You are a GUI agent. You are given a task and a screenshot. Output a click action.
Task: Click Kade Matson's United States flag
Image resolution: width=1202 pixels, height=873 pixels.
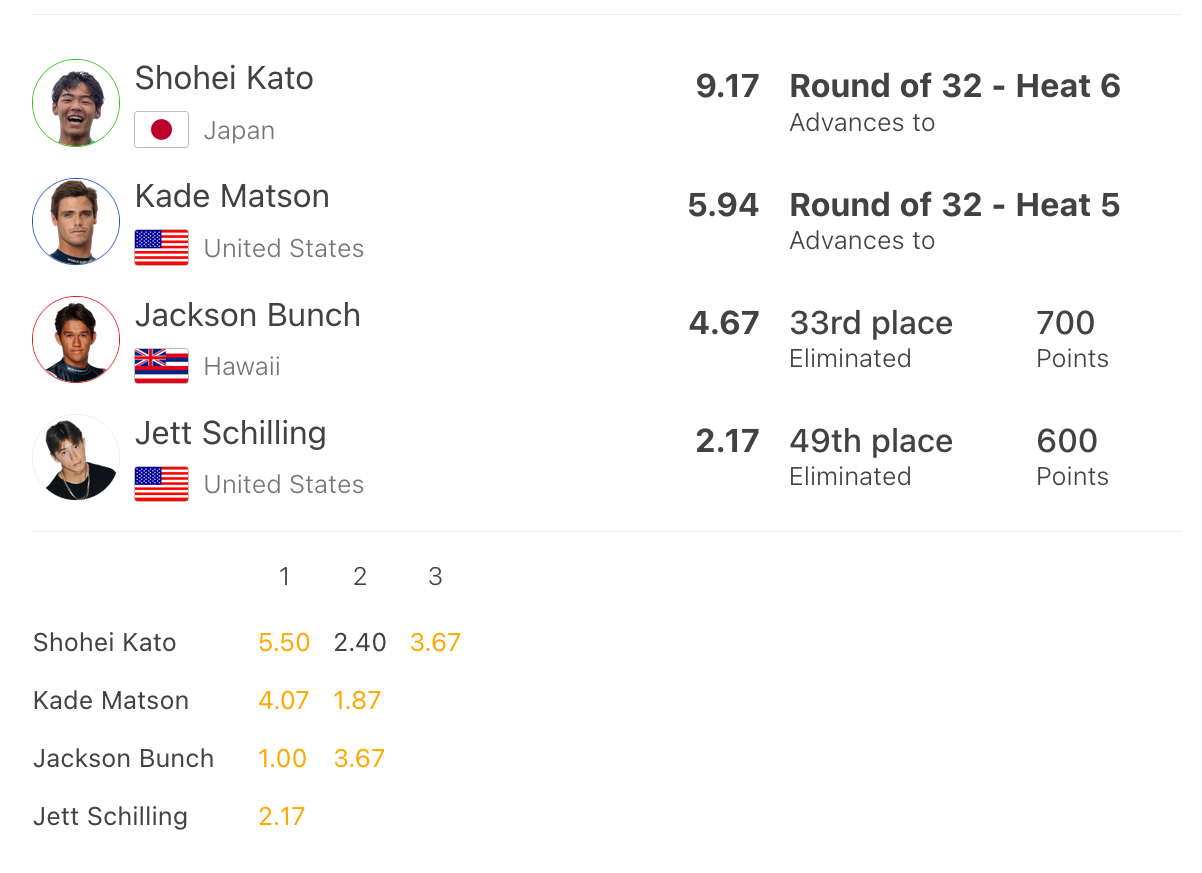tap(161, 248)
